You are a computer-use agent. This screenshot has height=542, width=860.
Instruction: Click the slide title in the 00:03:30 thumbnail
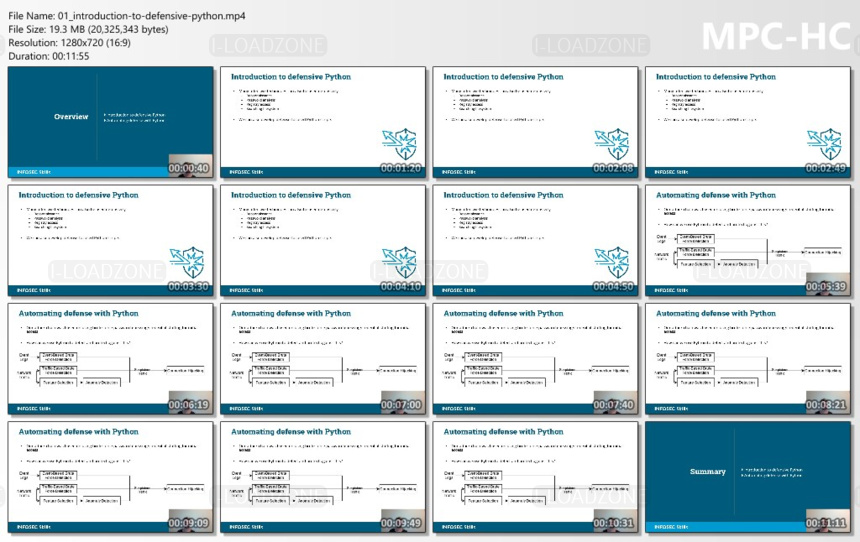pos(78,195)
